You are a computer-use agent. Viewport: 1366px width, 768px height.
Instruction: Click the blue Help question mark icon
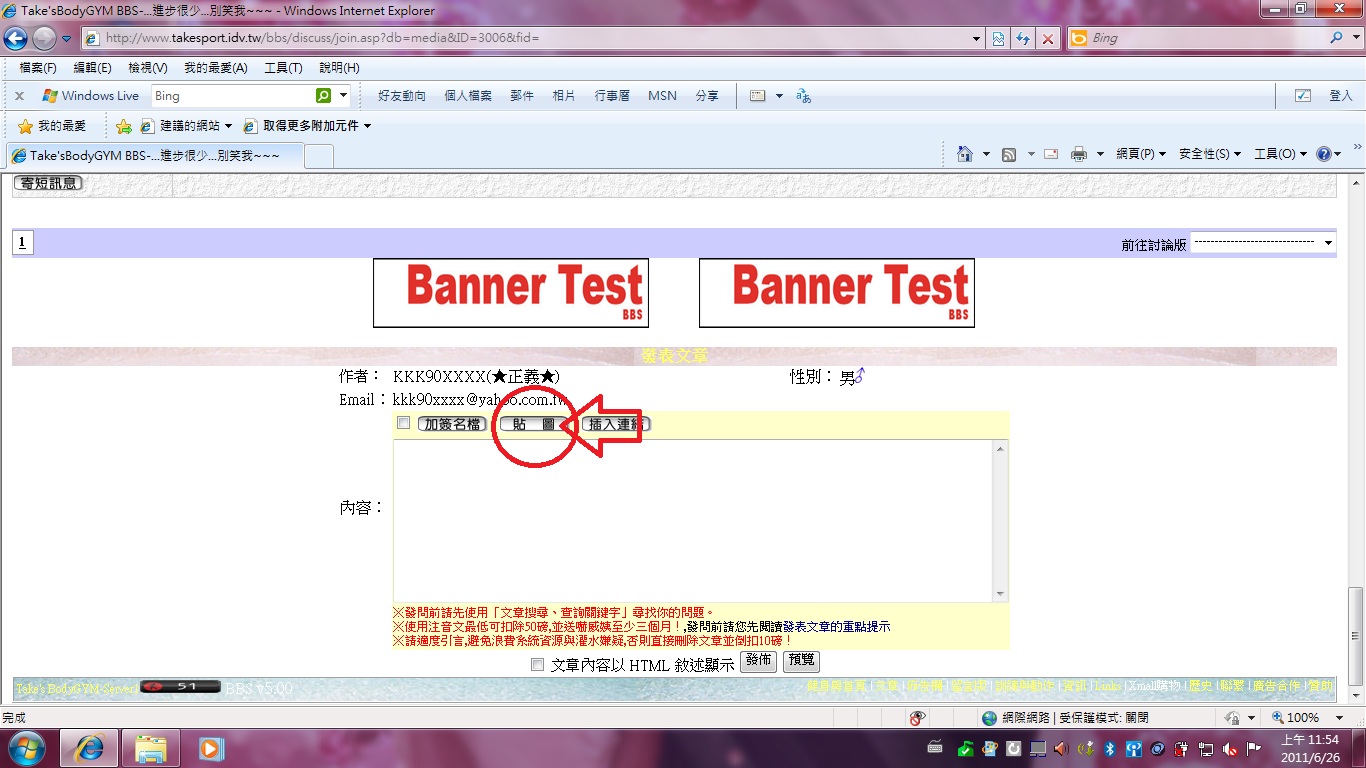(x=1324, y=154)
